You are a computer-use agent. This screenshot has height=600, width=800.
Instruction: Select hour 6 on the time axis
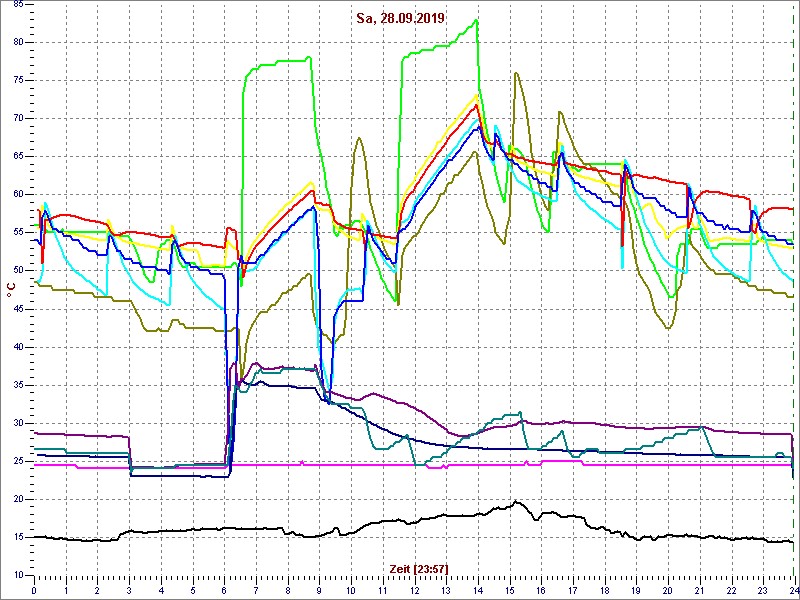pos(225,590)
